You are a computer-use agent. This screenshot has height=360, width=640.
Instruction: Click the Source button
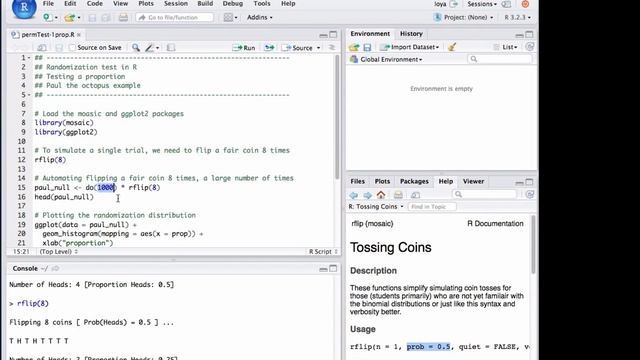(x=298, y=48)
